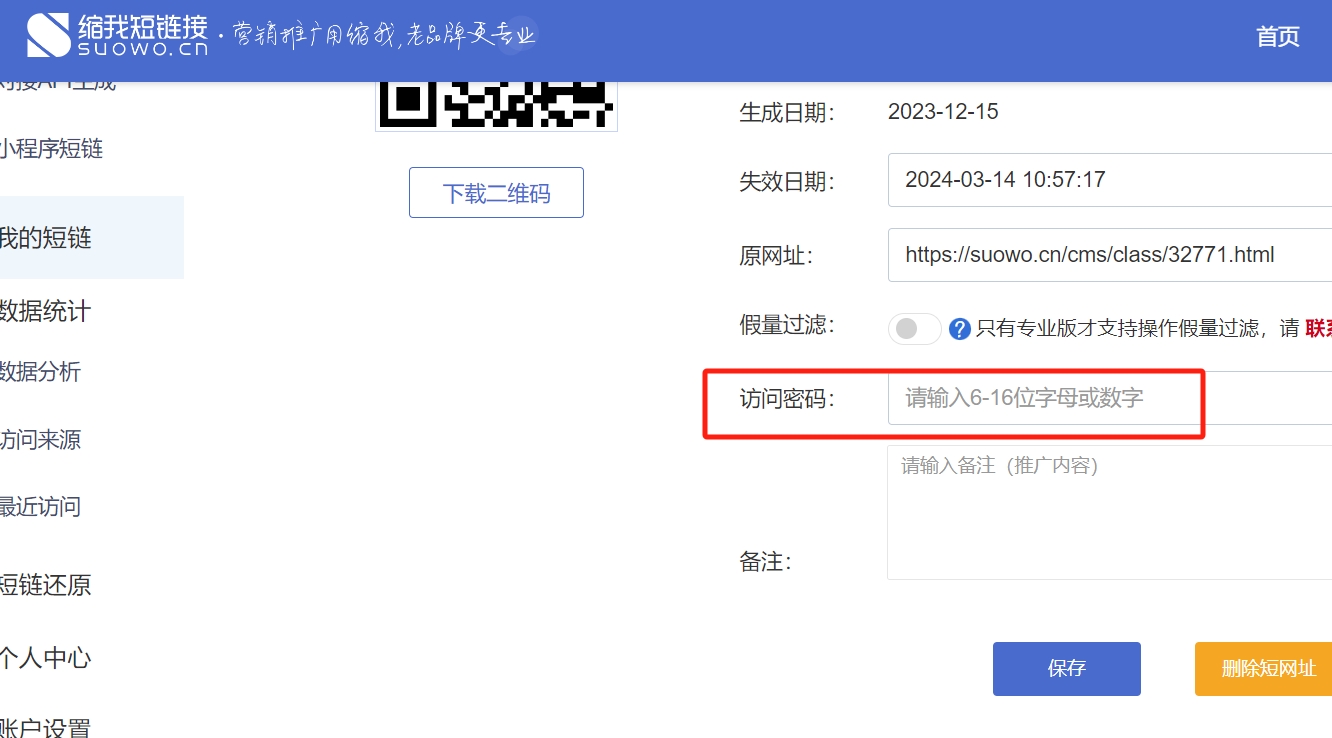Open 账户设置 in the sidebar
Screen dimensions: 1332x738
(45, 726)
